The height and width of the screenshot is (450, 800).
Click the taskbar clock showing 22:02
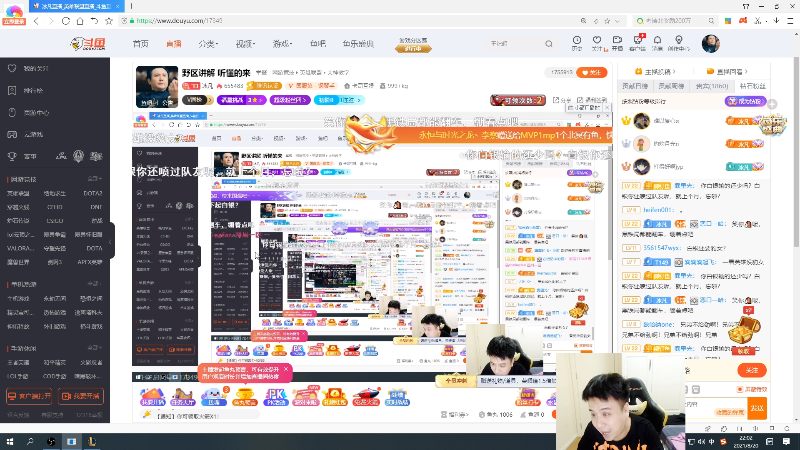tap(745, 441)
